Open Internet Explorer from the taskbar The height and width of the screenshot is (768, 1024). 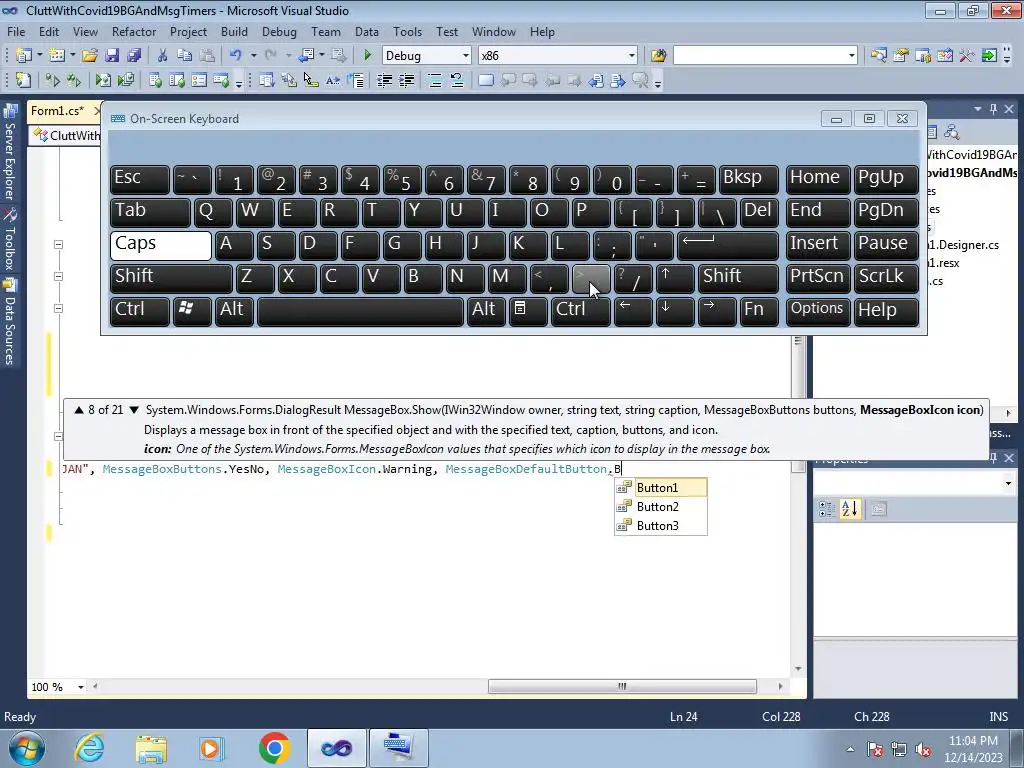pyautogui.click(x=88, y=748)
